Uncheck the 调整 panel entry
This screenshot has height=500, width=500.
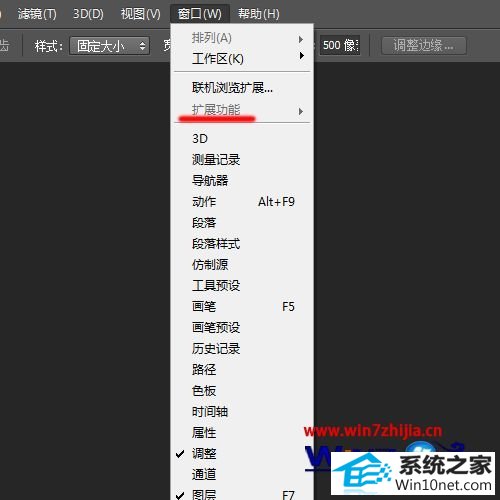(x=242, y=454)
